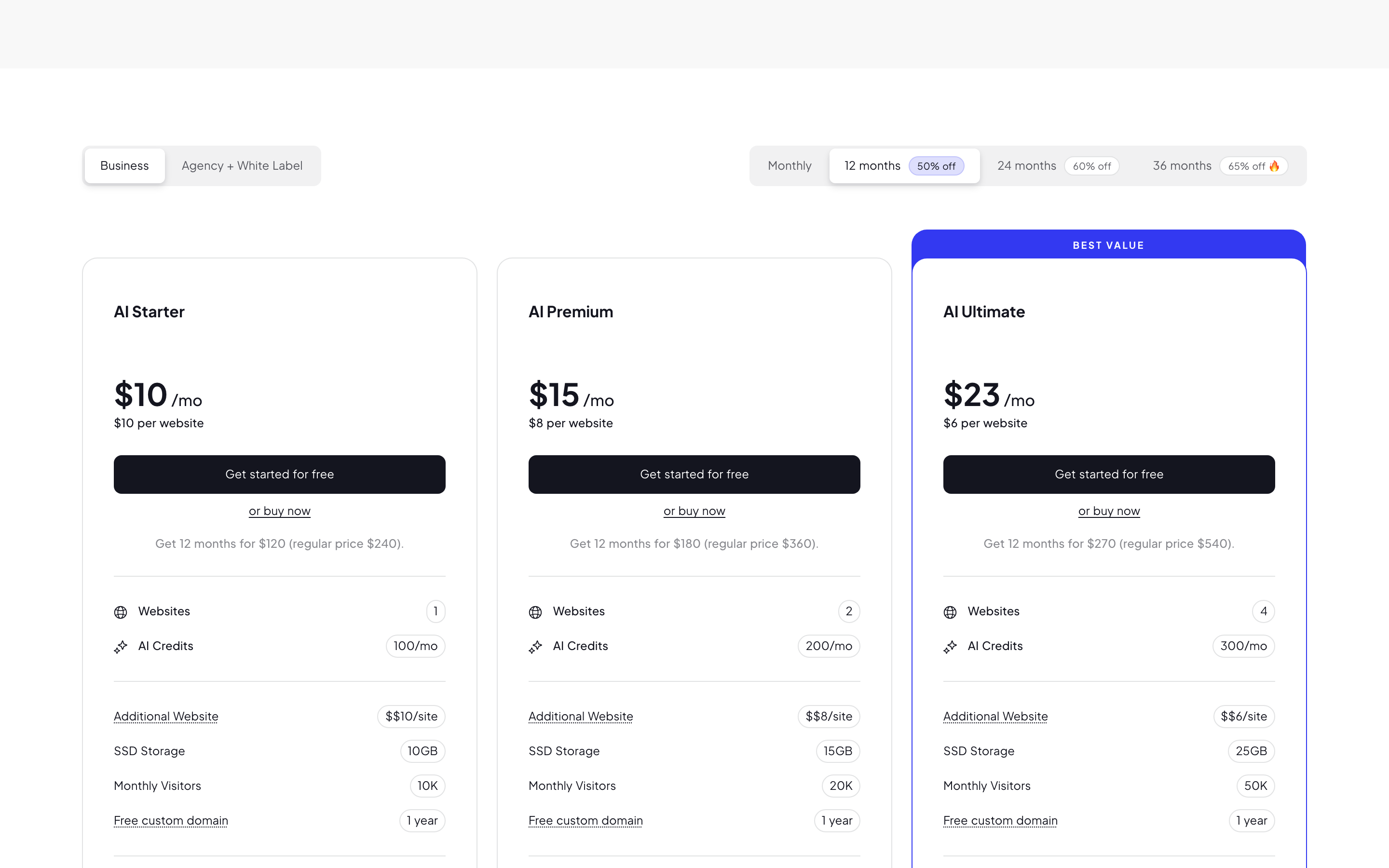Click the 60% off badge
Screen dimensions: 1389x868
click(x=1092, y=166)
